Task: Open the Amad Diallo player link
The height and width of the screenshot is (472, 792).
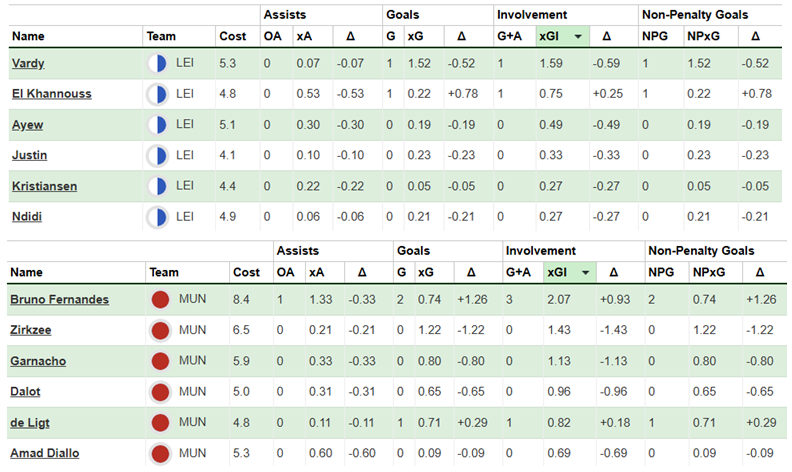Action: [46, 453]
